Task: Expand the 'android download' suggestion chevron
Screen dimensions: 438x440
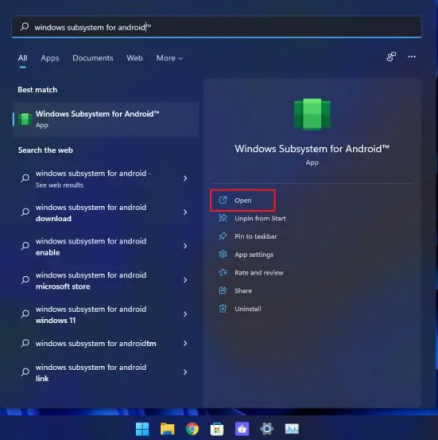Action: (x=185, y=212)
